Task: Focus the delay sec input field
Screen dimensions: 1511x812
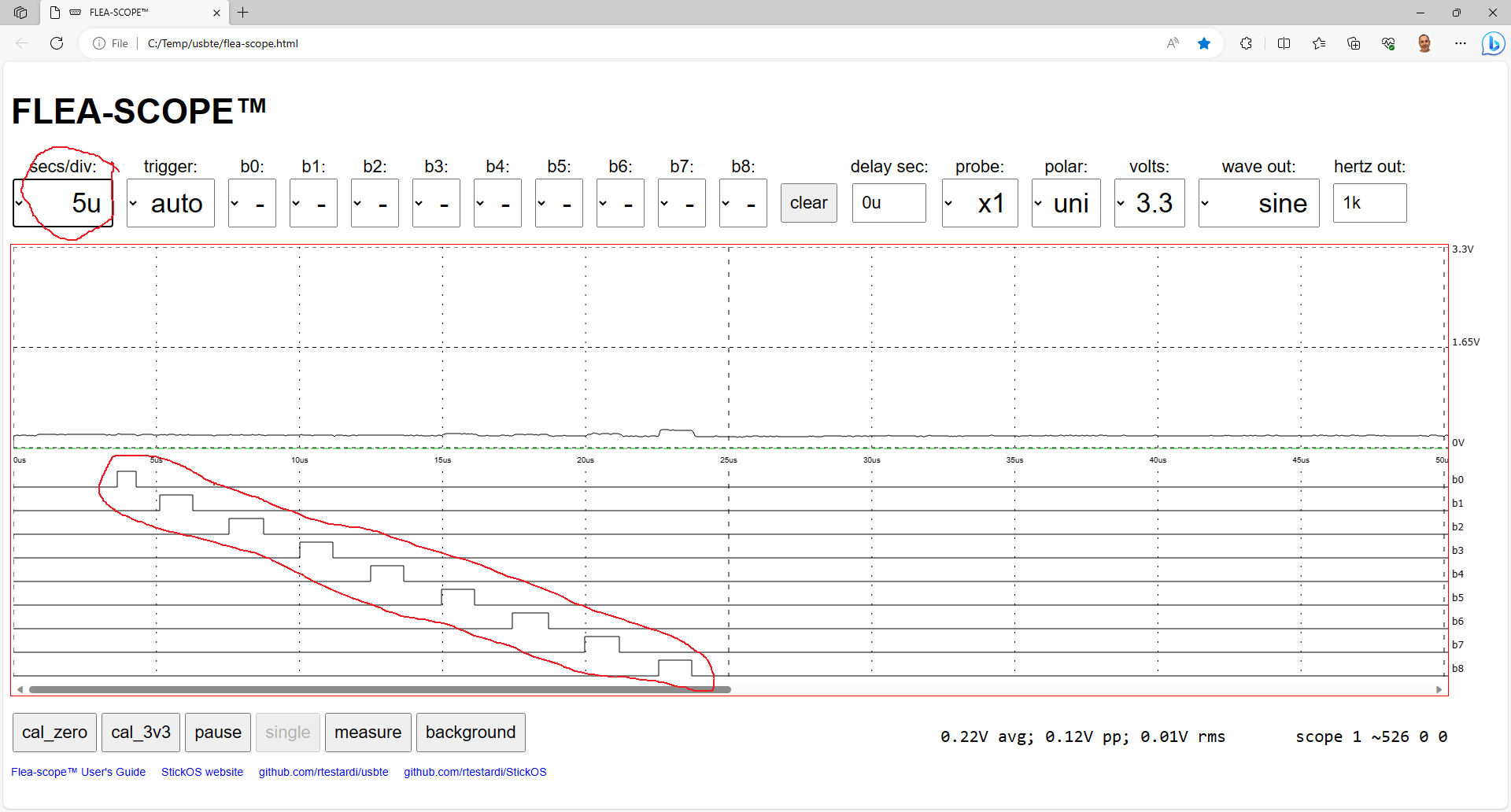Action: pyautogui.click(x=889, y=203)
